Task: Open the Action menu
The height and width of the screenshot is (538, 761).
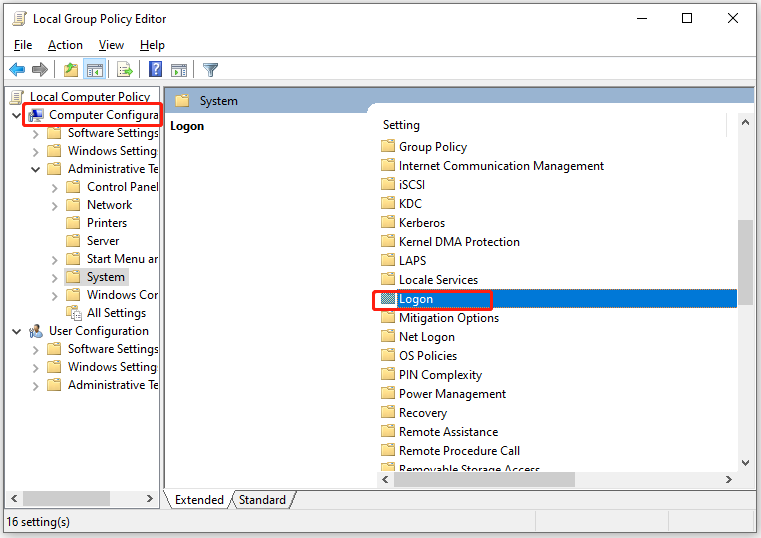Action: point(65,45)
